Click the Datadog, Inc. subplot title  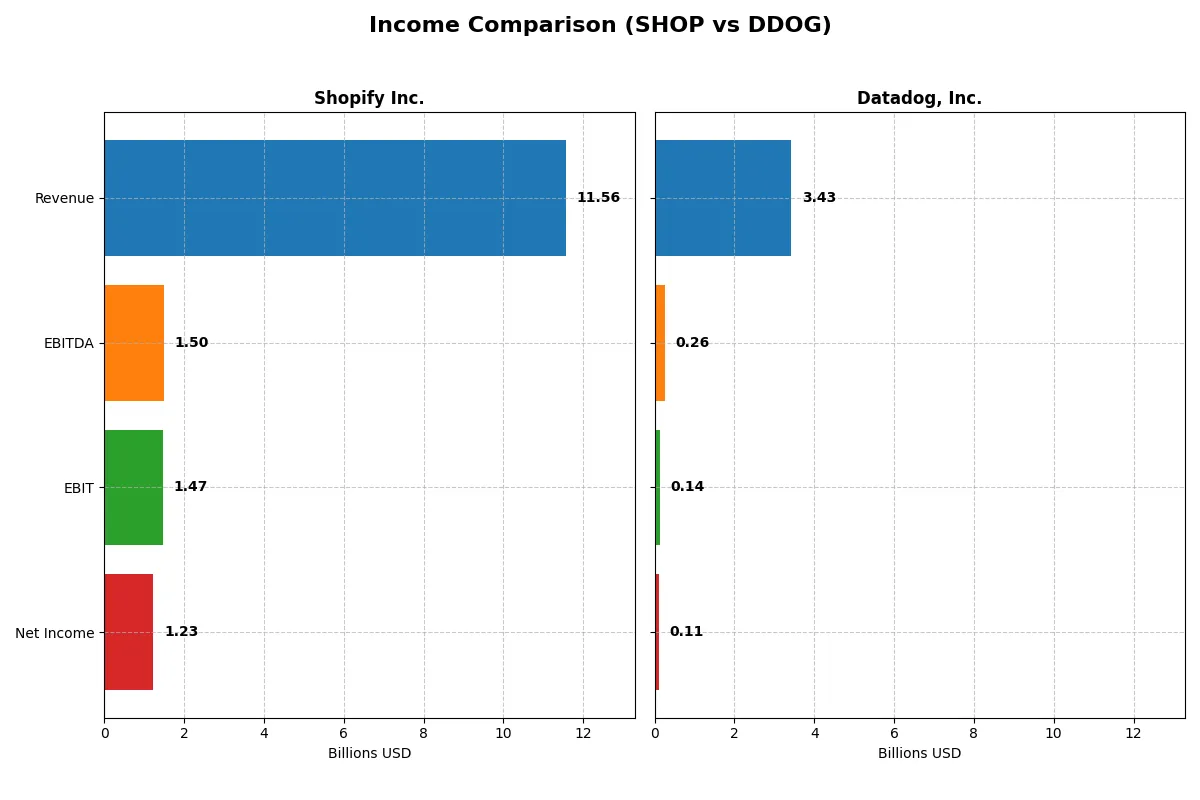(919, 98)
